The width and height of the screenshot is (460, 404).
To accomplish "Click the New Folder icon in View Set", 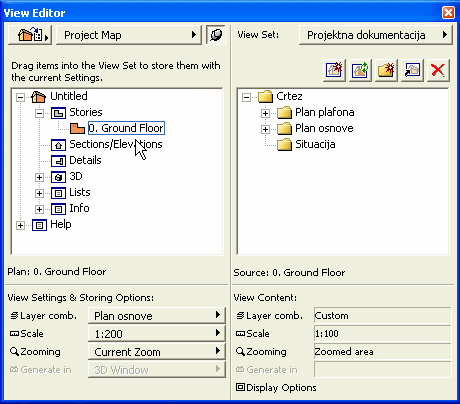I will coord(386,70).
